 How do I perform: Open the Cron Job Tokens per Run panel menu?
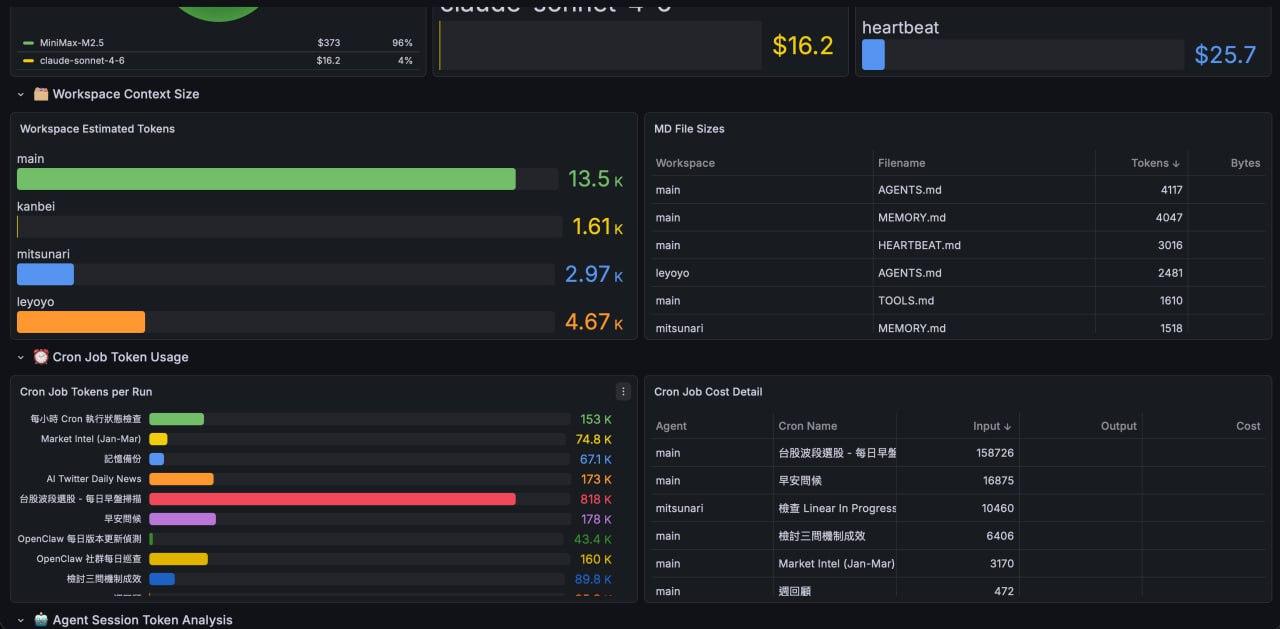click(x=623, y=392)
